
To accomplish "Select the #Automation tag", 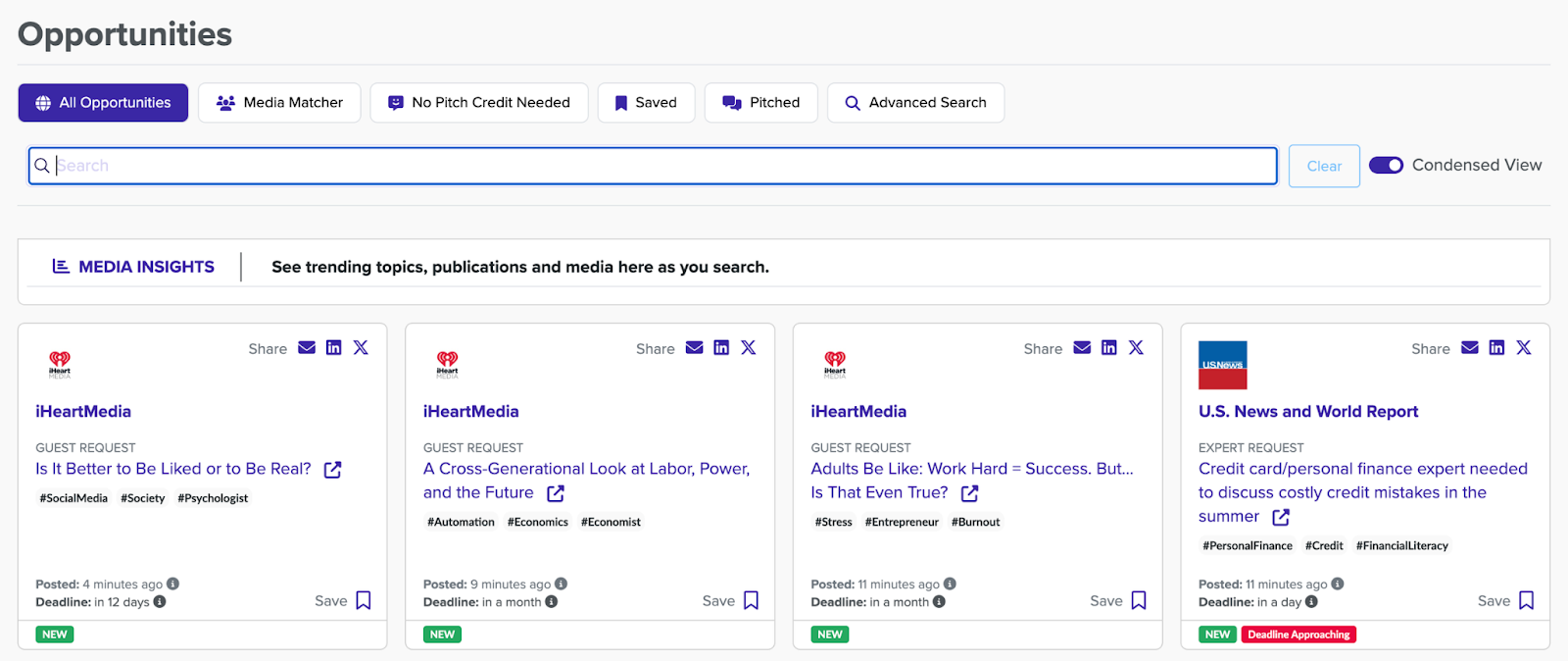I will 461,522.
